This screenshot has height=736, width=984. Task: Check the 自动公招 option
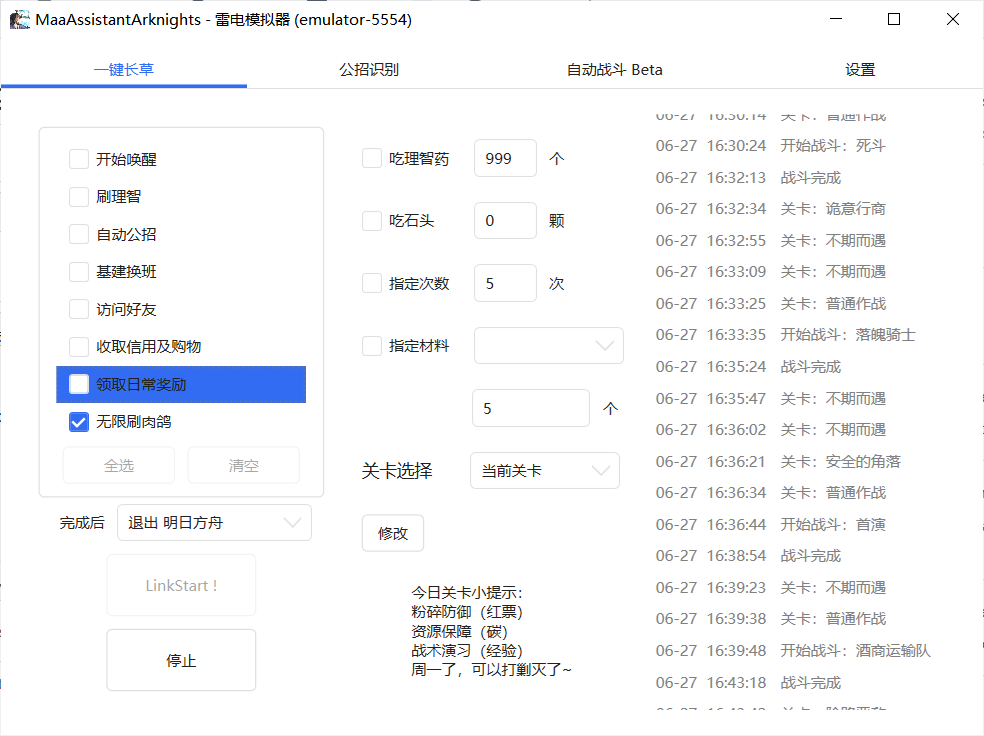[78, 234]
